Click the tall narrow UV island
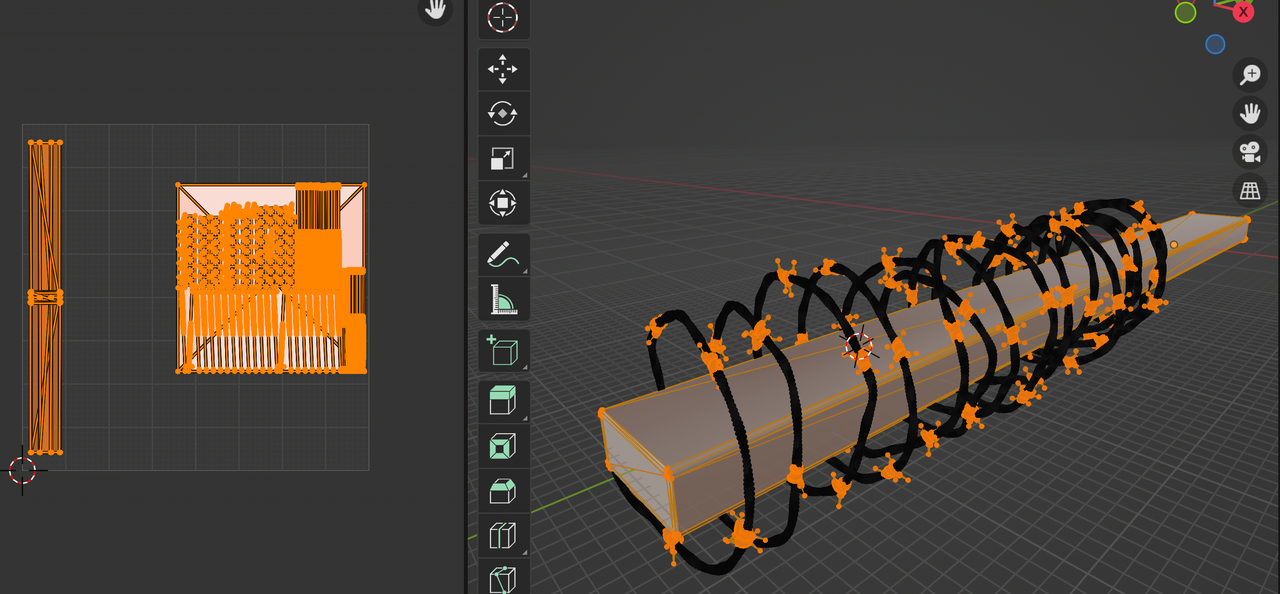The image size is (1280, 594). 45,297
